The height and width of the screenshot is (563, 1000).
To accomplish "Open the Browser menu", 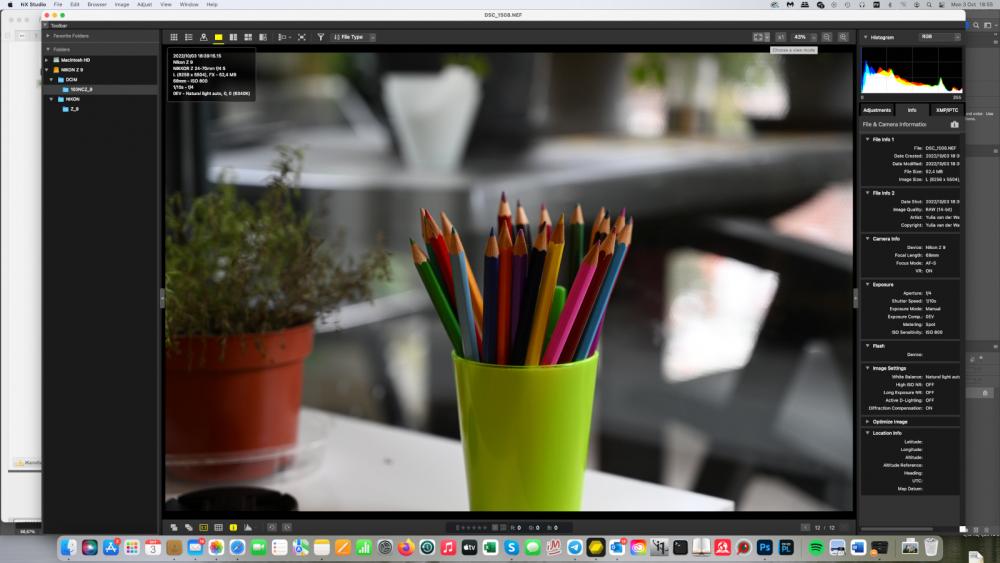I will 97,4.
